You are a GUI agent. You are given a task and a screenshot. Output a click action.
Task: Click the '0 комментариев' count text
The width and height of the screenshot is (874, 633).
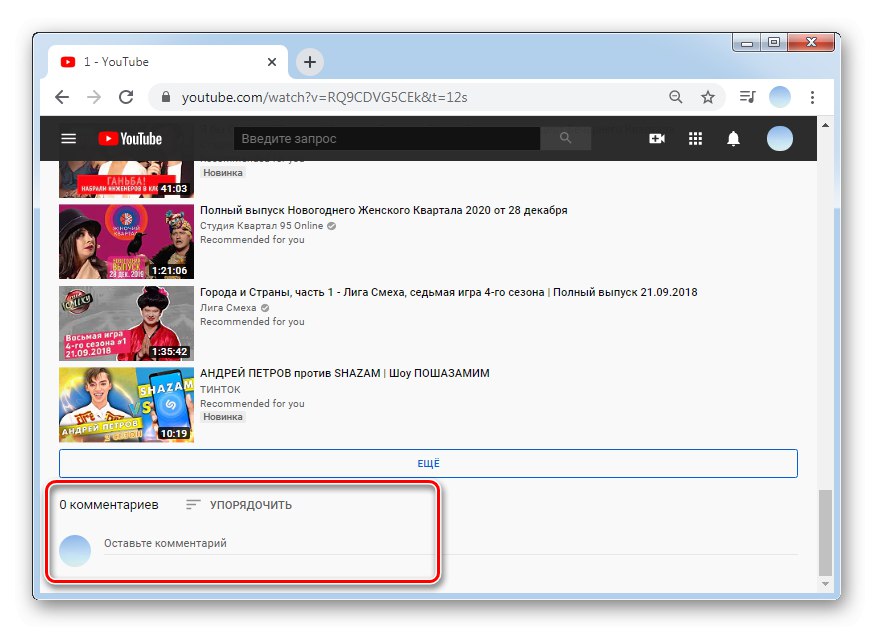tap(109, 505)
